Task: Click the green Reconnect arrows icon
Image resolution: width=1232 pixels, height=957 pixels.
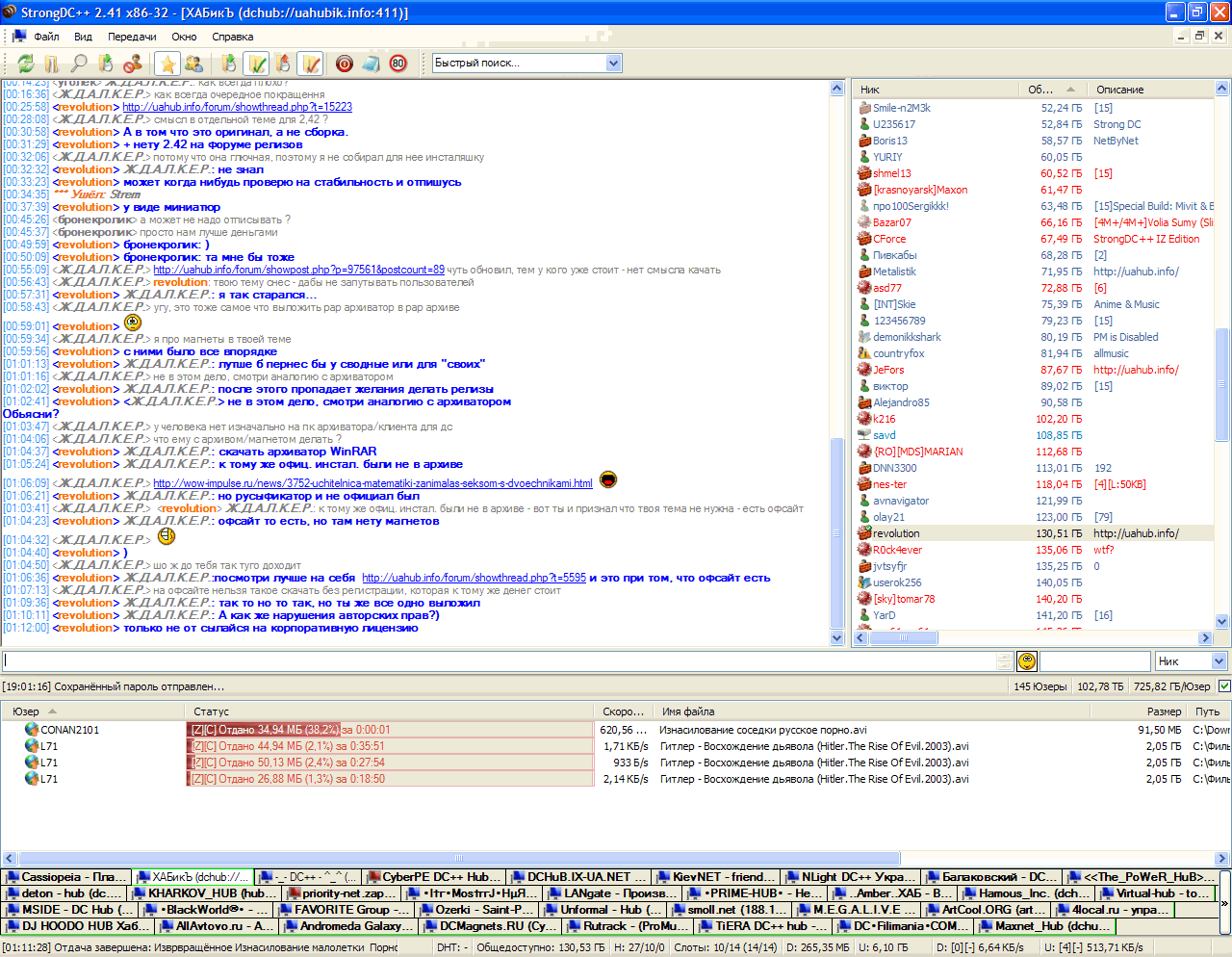Action: [26, 64]
